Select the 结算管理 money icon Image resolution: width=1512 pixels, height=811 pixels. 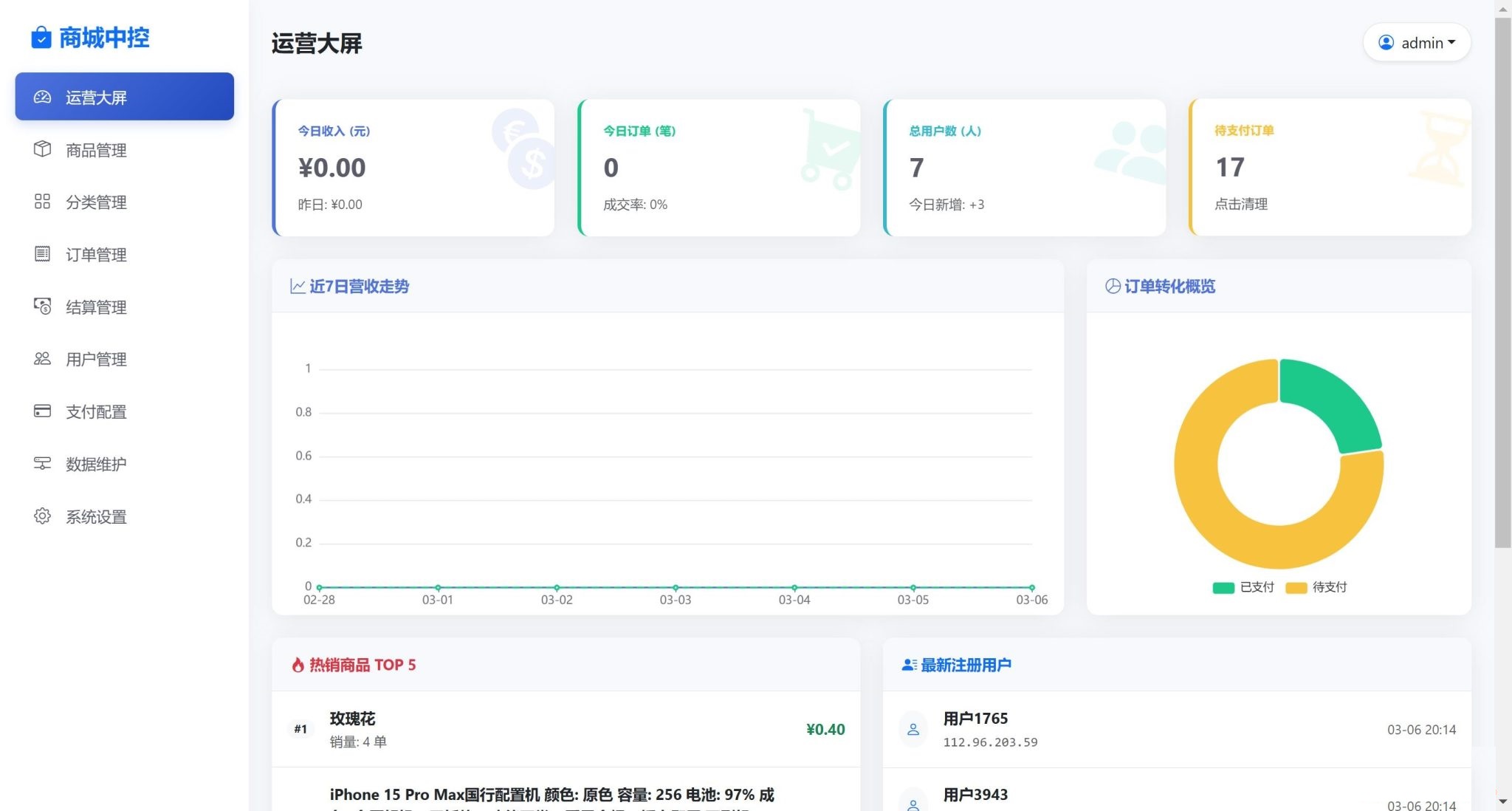pyautogui.click(x=42, y=307)
